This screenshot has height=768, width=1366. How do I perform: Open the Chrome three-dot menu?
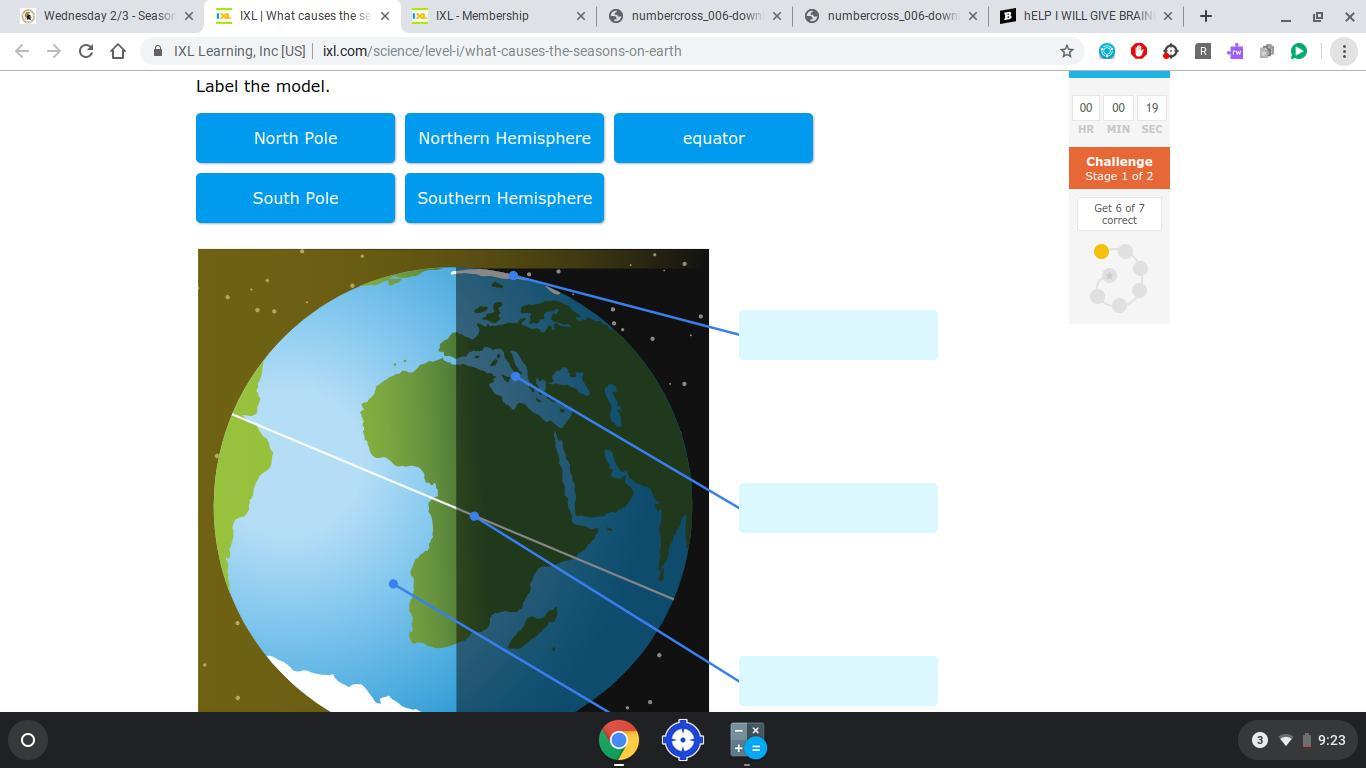1344,51
